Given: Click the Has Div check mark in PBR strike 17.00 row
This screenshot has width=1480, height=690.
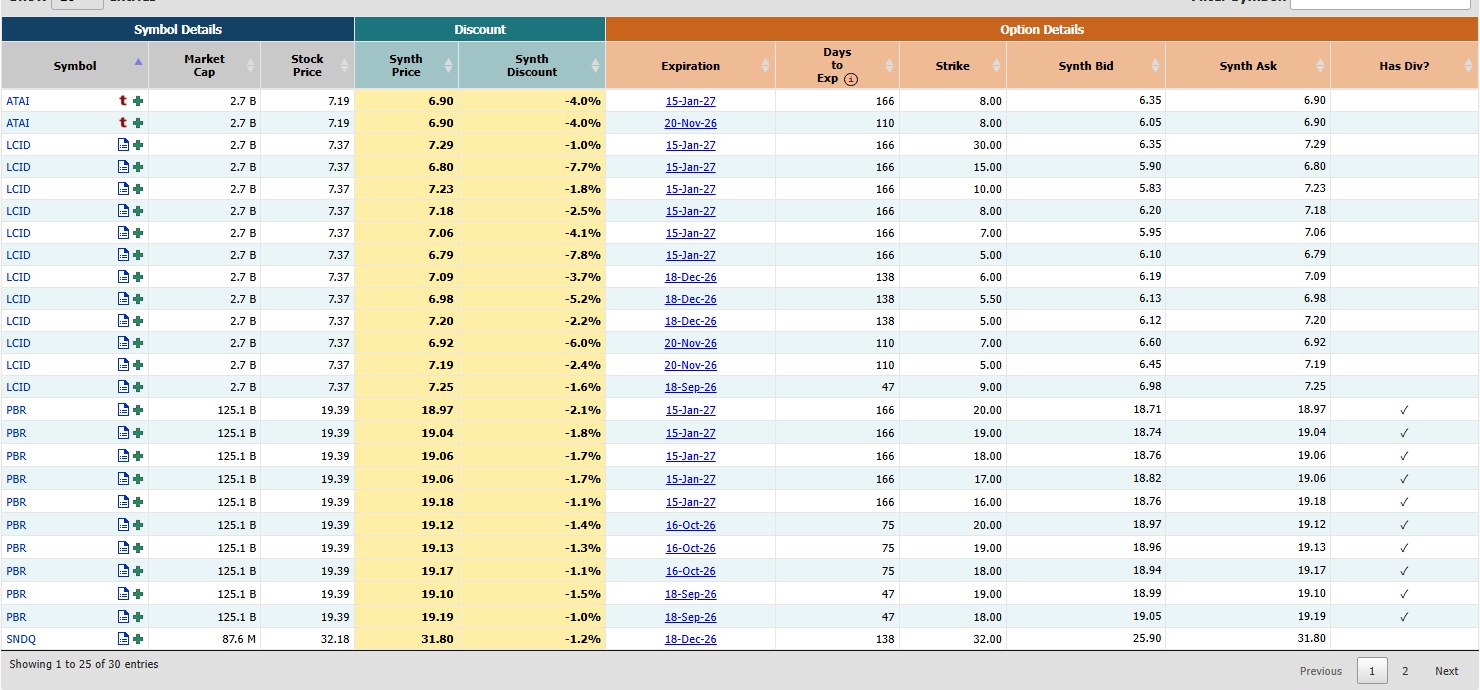Looking at the screenshot, I should (x=1404, y=479).
